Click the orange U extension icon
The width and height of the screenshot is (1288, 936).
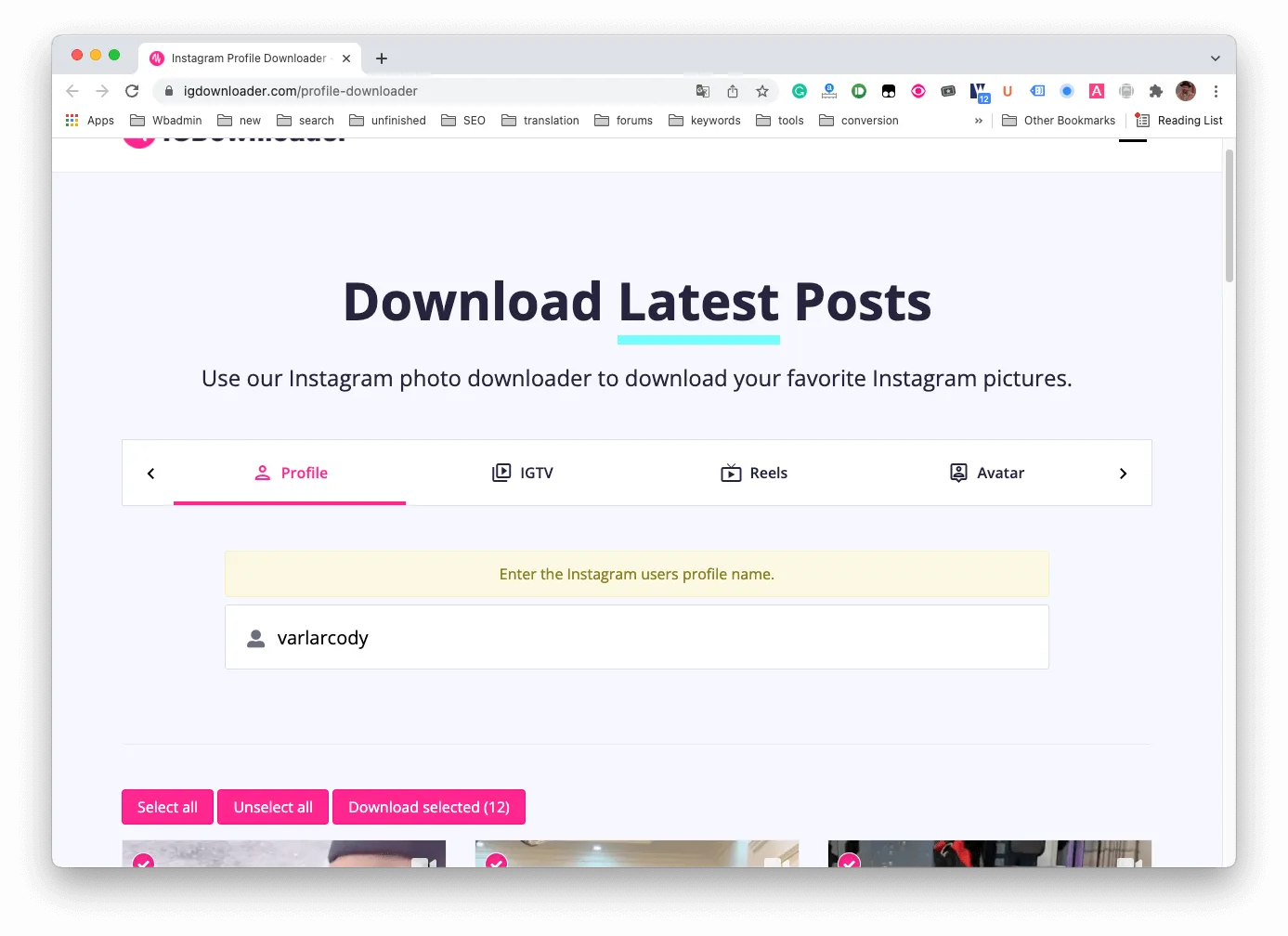(x=1008, y=91)
